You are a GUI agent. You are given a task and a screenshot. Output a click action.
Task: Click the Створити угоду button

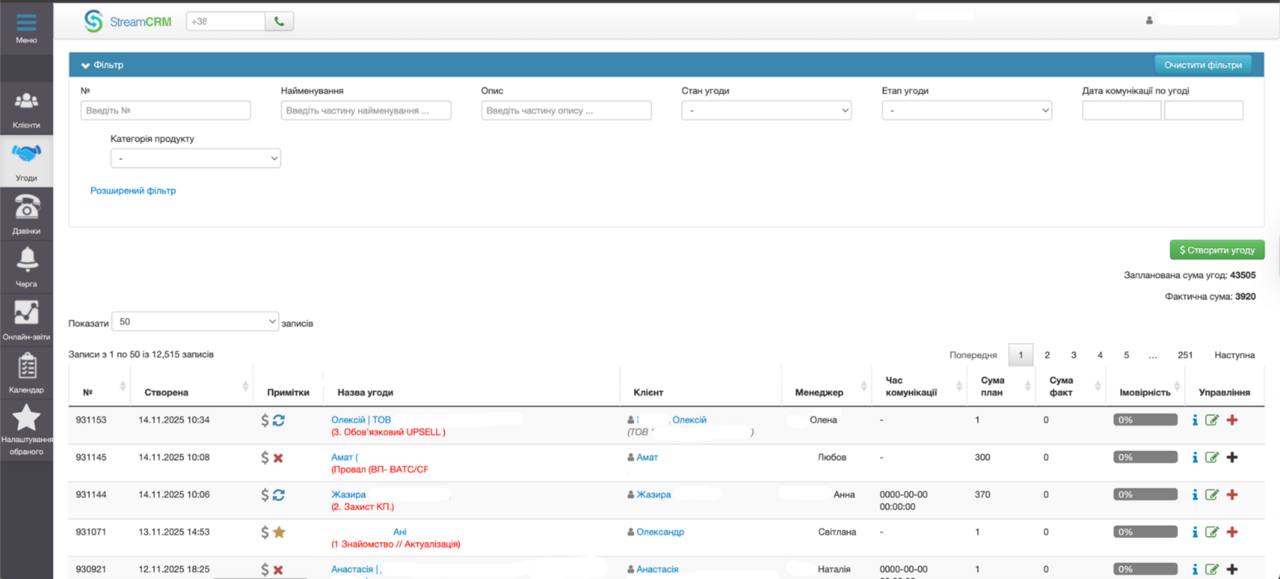[1217, 250]
